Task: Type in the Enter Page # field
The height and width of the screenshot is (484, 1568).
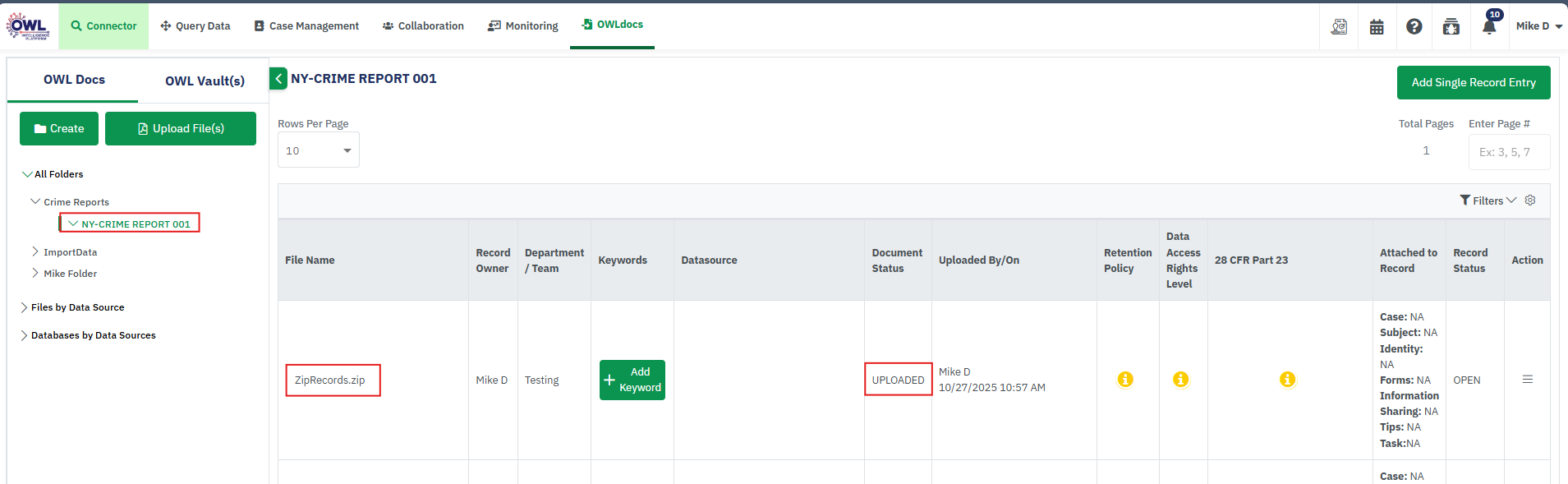Action: point(1508,152)
